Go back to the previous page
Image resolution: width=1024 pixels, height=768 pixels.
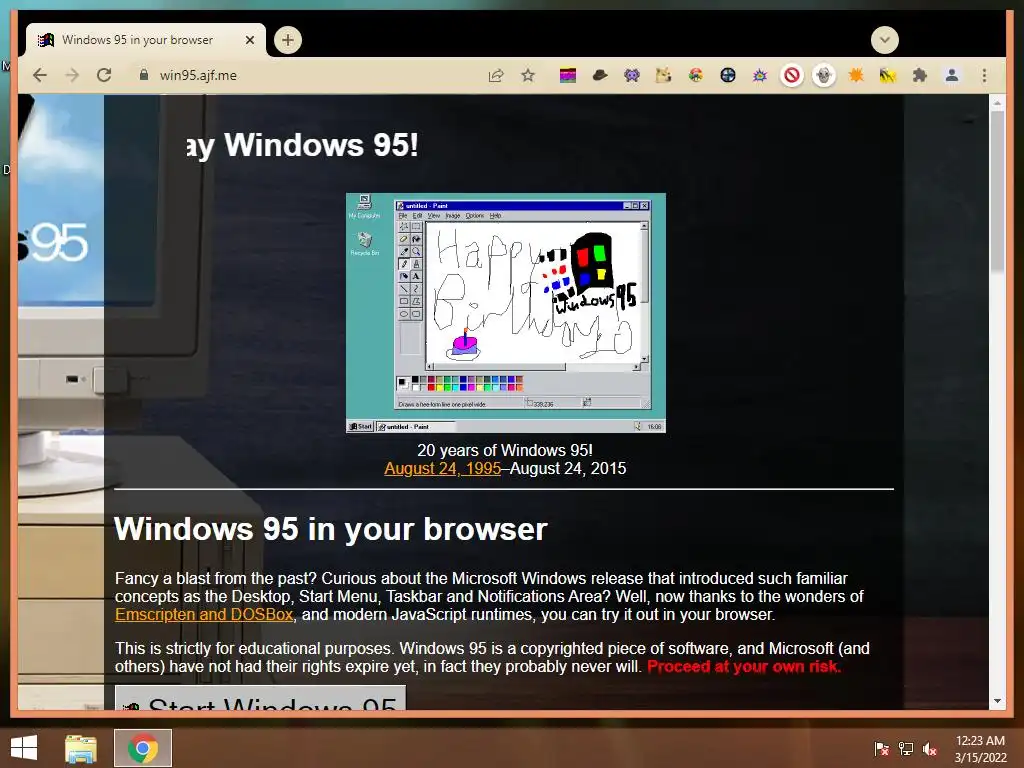coord(40,75)
